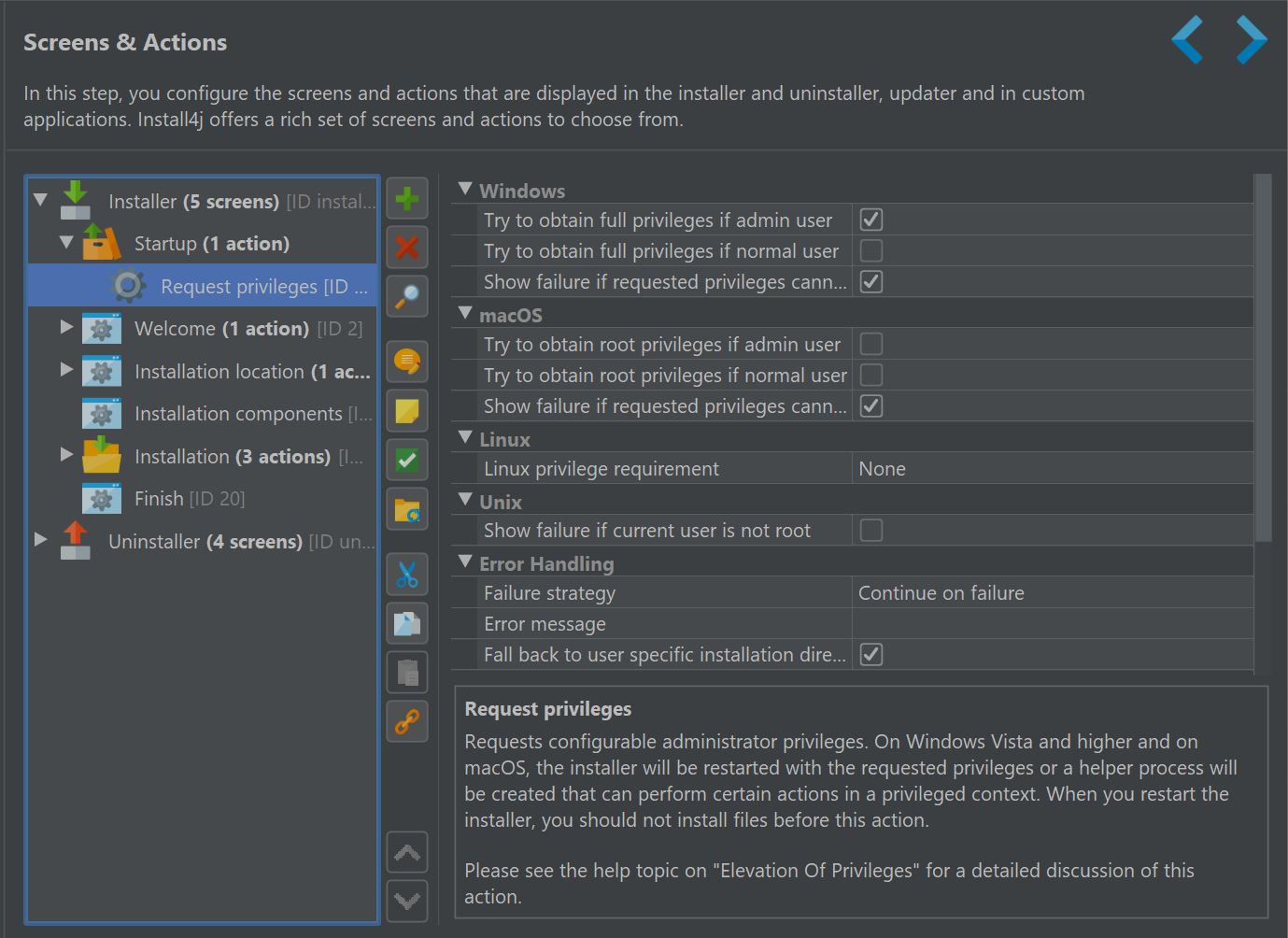Select Welcome (1 action) tree row

203,329
